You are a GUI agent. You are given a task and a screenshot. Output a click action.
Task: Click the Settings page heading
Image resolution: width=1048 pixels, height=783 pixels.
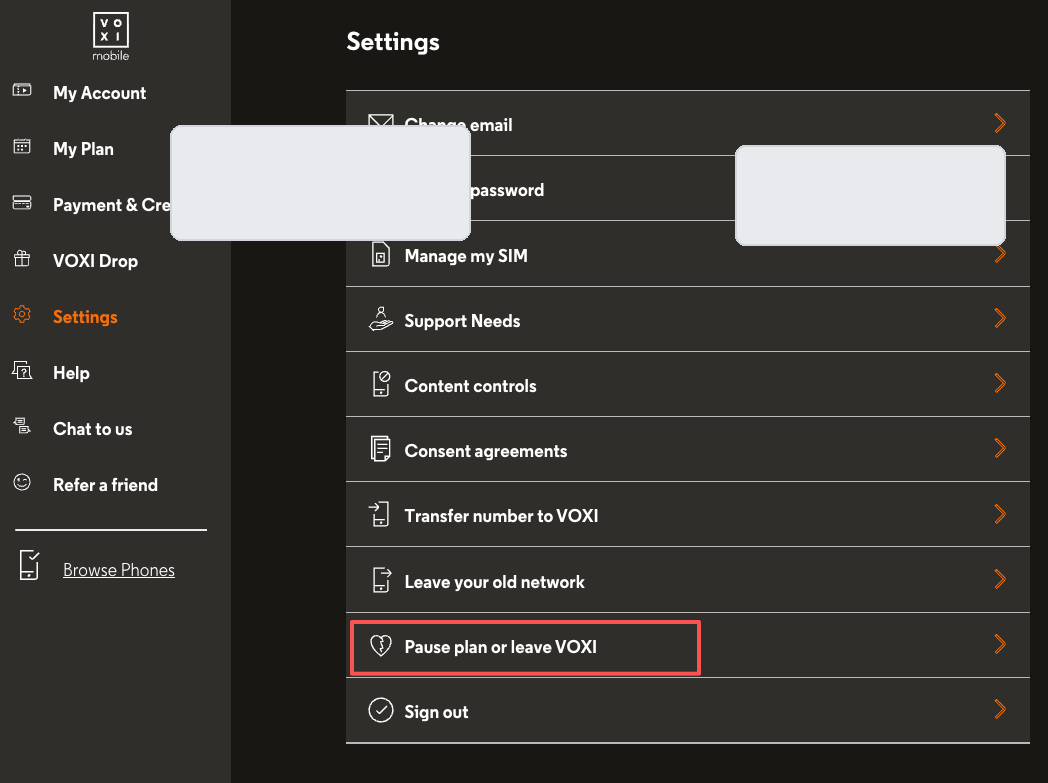pos(393,42)
